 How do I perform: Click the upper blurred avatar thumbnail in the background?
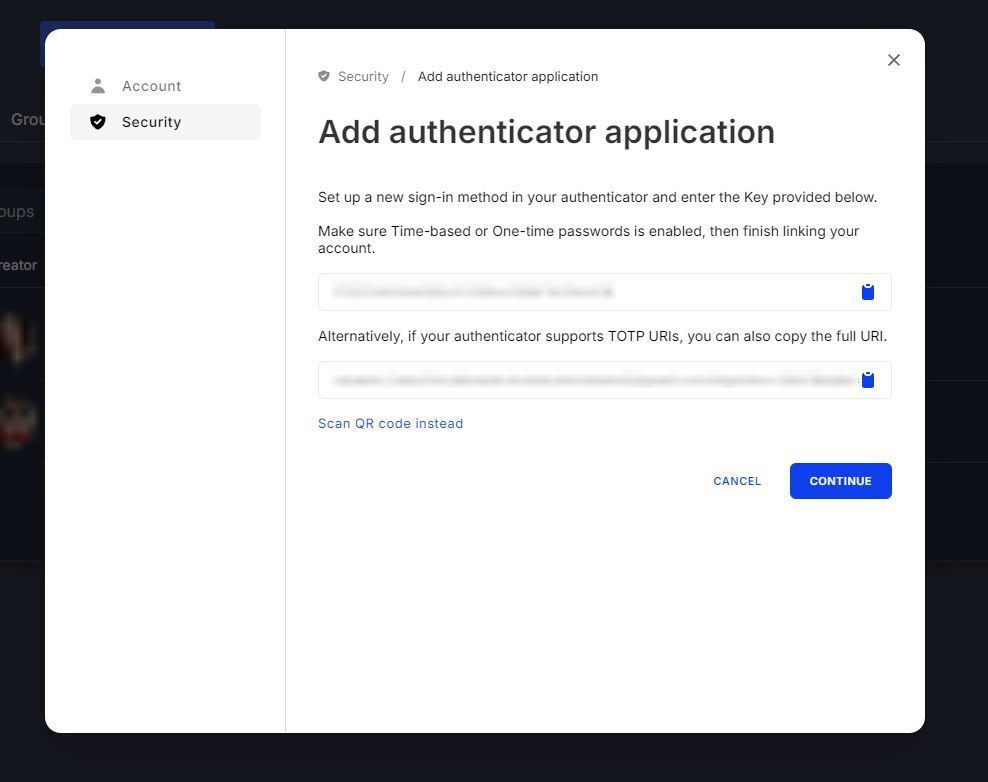point(20,338)
